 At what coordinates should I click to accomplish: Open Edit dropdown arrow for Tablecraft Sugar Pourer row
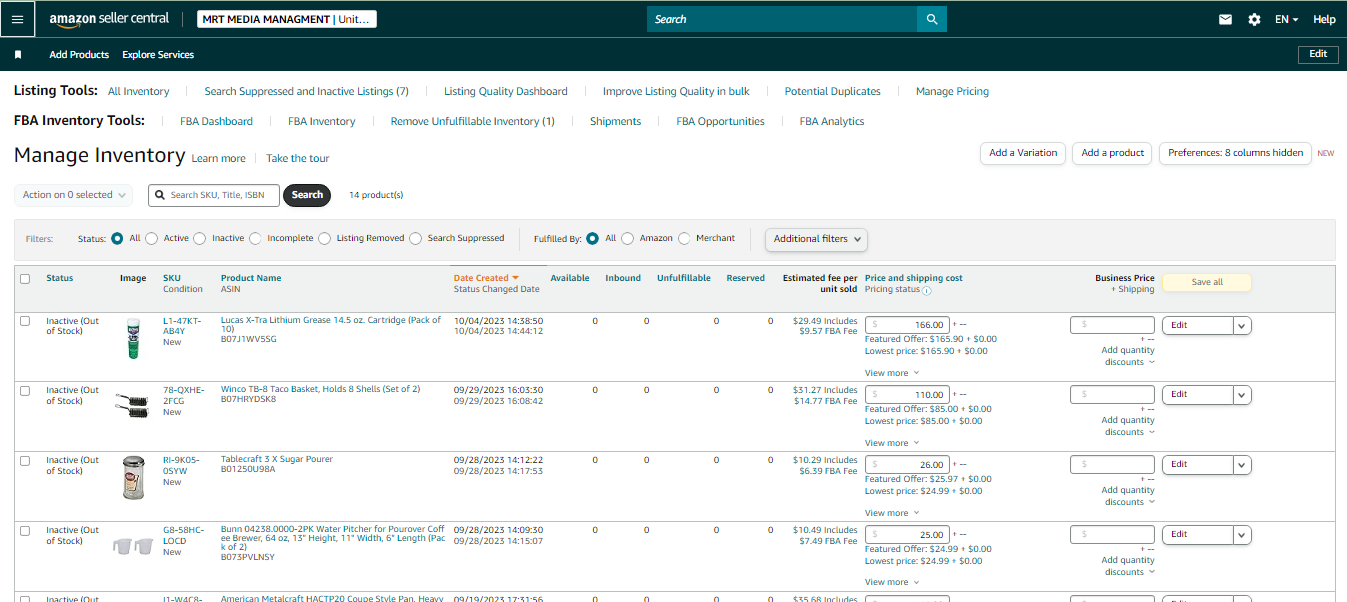pyautogui.click(x=1242, y=465)
